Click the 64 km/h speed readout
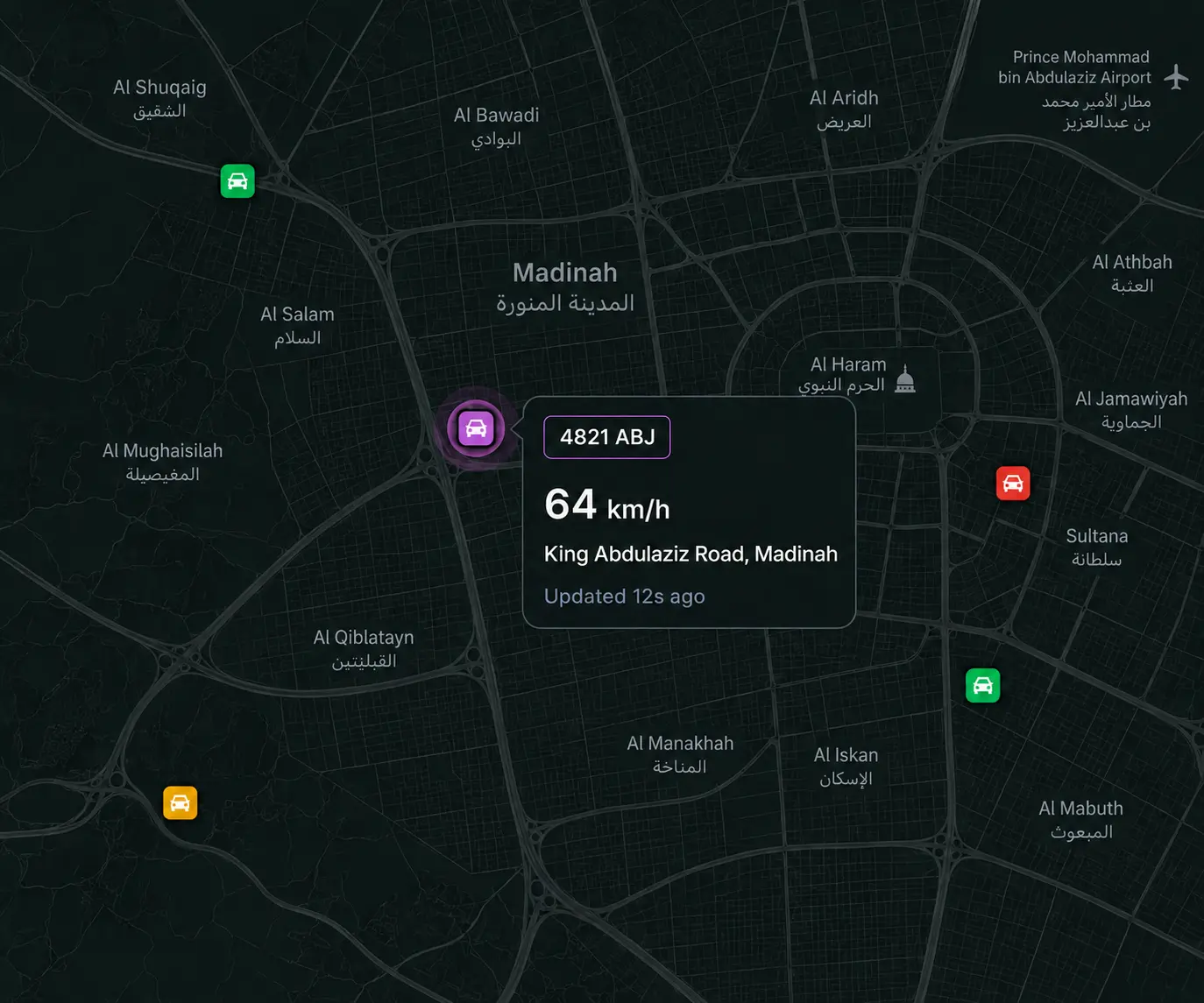 pyautogui.click(x=607, y=505)
